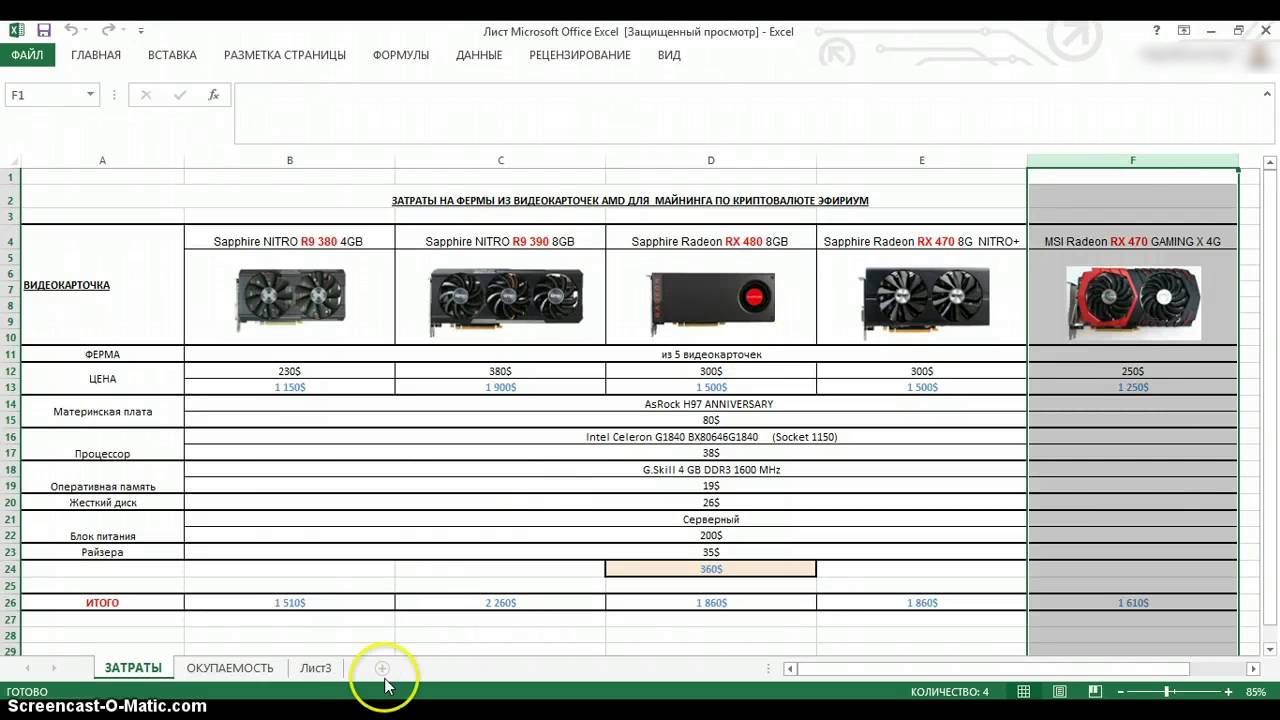Switch to Page Layout view icon
The width and height of the screenshot is (1280, 720).
(1060, 692)
